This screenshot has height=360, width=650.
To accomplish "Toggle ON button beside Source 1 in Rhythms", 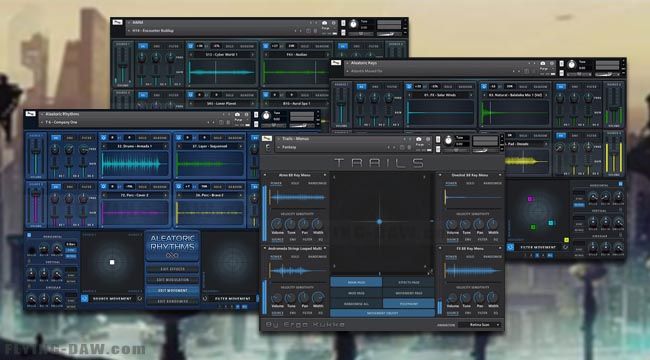I will click(x=56, y=138).
